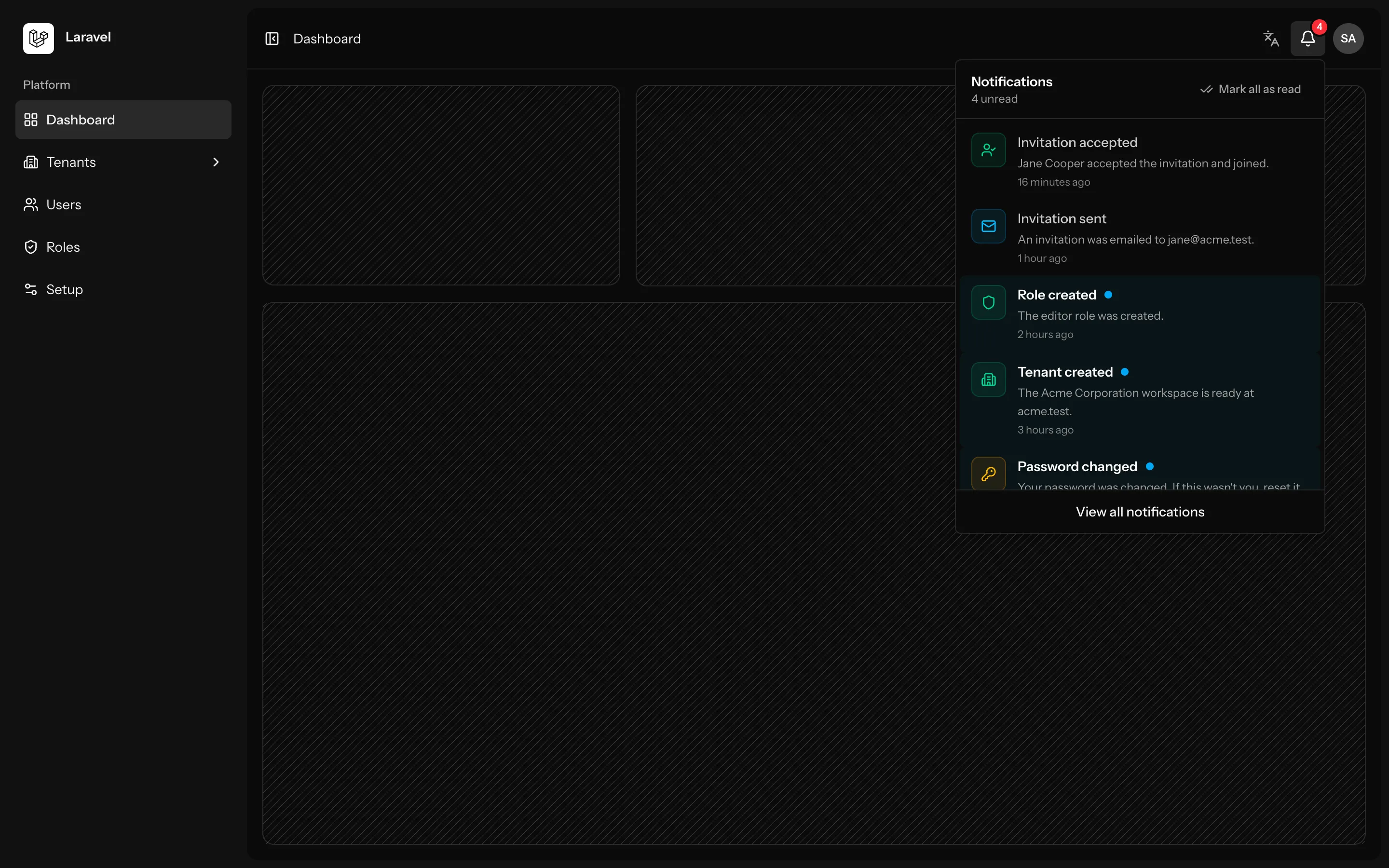Toggle the sidebar collapse icon
Screen dimensions: 1389x868
[x=272, y=39]
